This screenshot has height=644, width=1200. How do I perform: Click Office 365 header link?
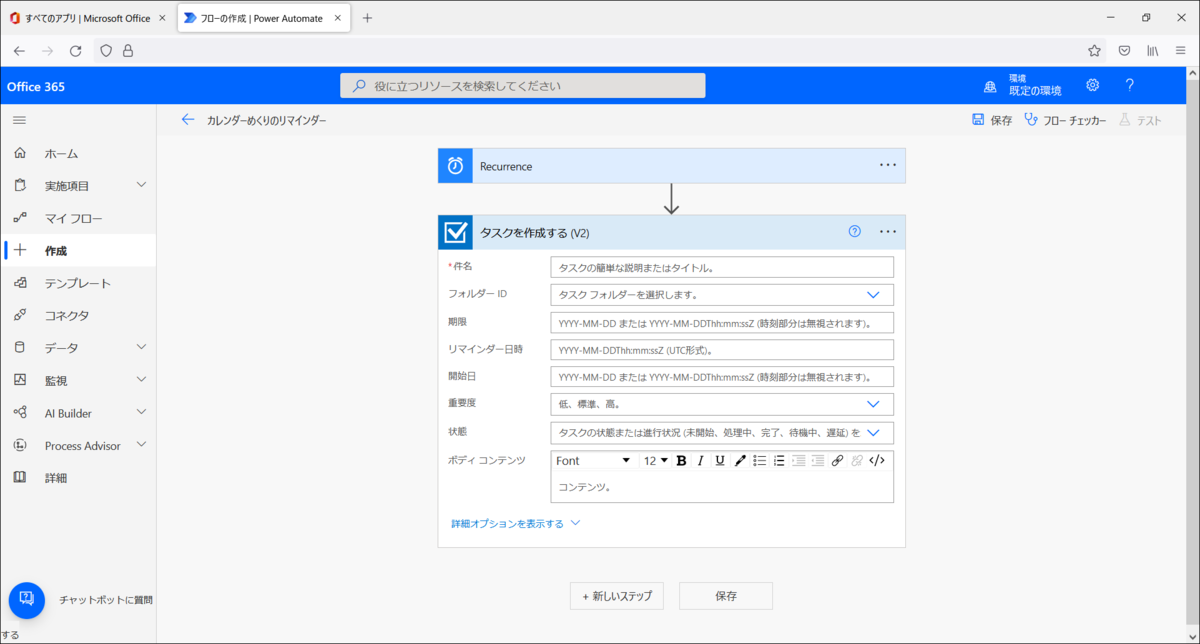click(x=36, y=87)
